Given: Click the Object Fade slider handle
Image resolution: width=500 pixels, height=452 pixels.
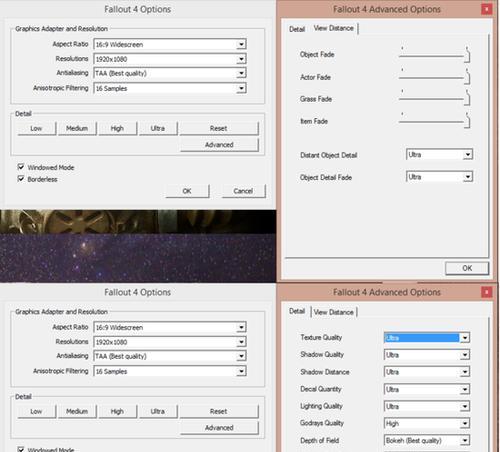Looking at the screenshot, I should (x=467, y=55).
